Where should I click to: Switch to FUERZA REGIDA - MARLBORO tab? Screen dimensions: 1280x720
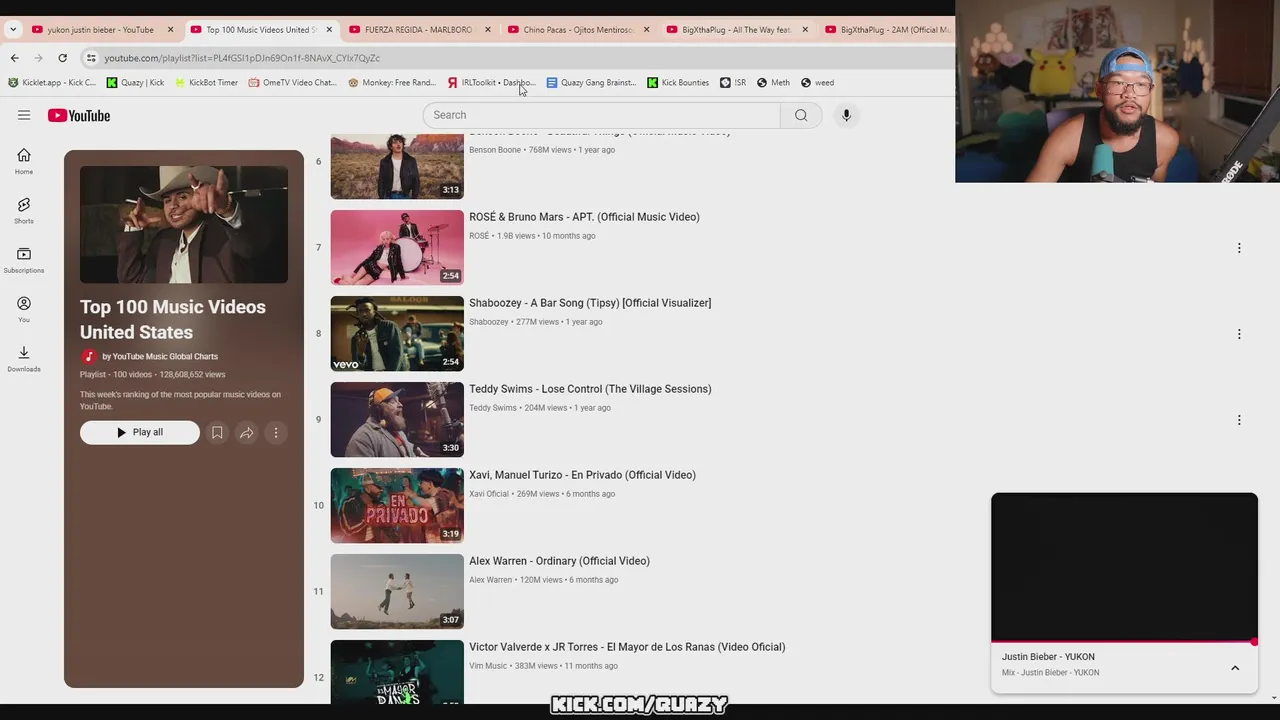(x=418, y=30)
